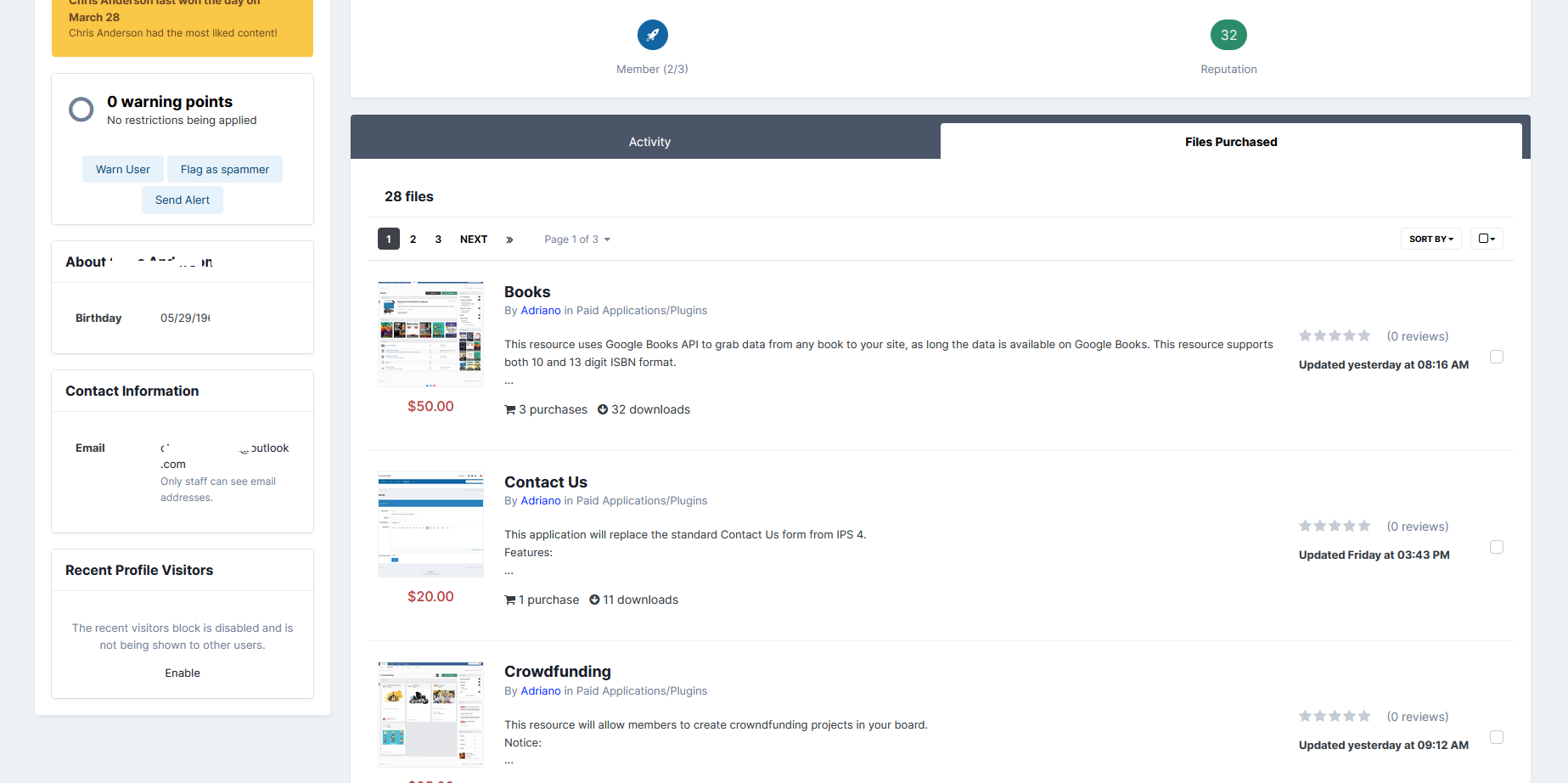Screen dimensions: 1568x783
Task: Click the Books downloads arrow icon
Action: (x=603, y=409)
